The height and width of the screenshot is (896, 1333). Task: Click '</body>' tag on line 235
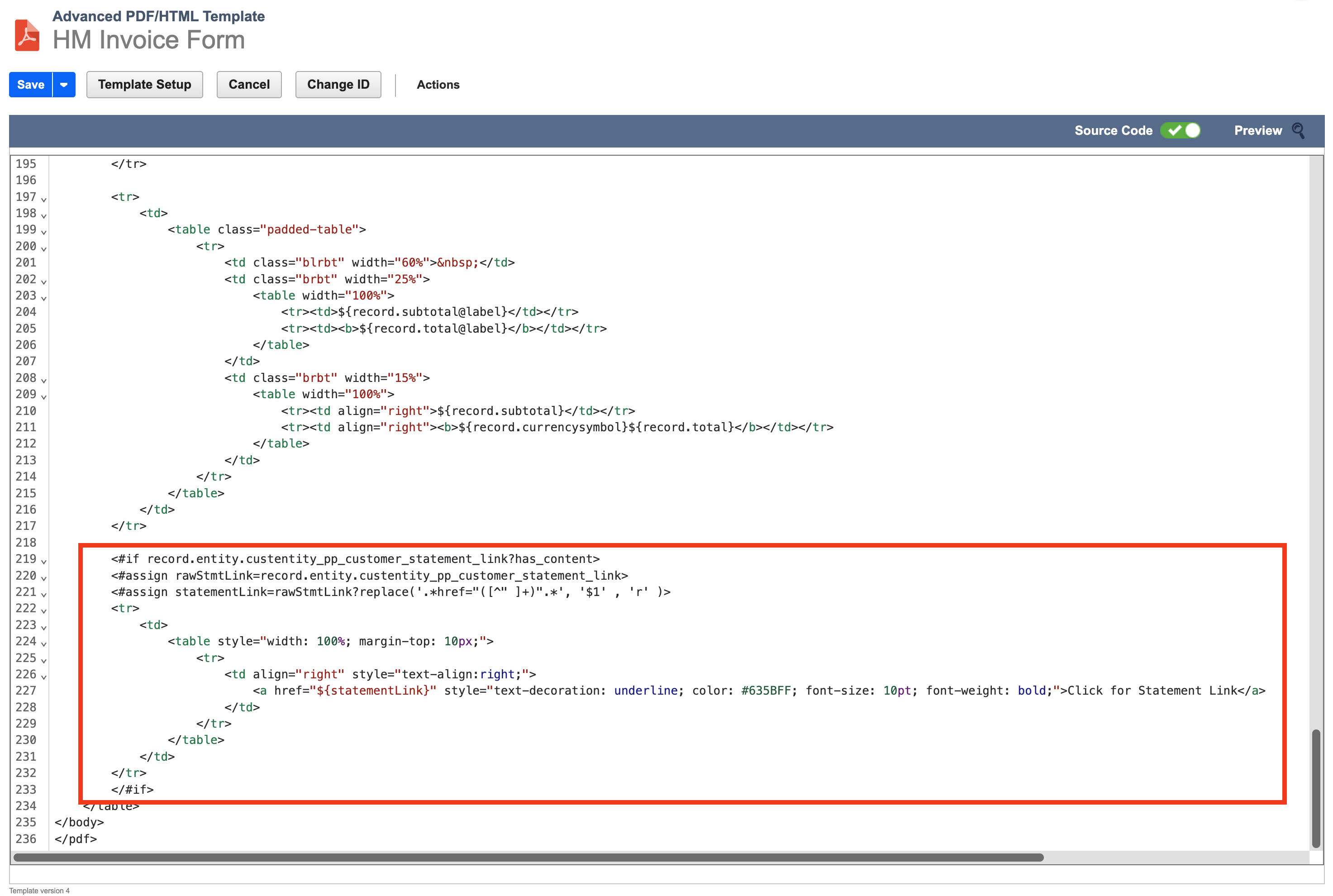click(x=79, y=822)
